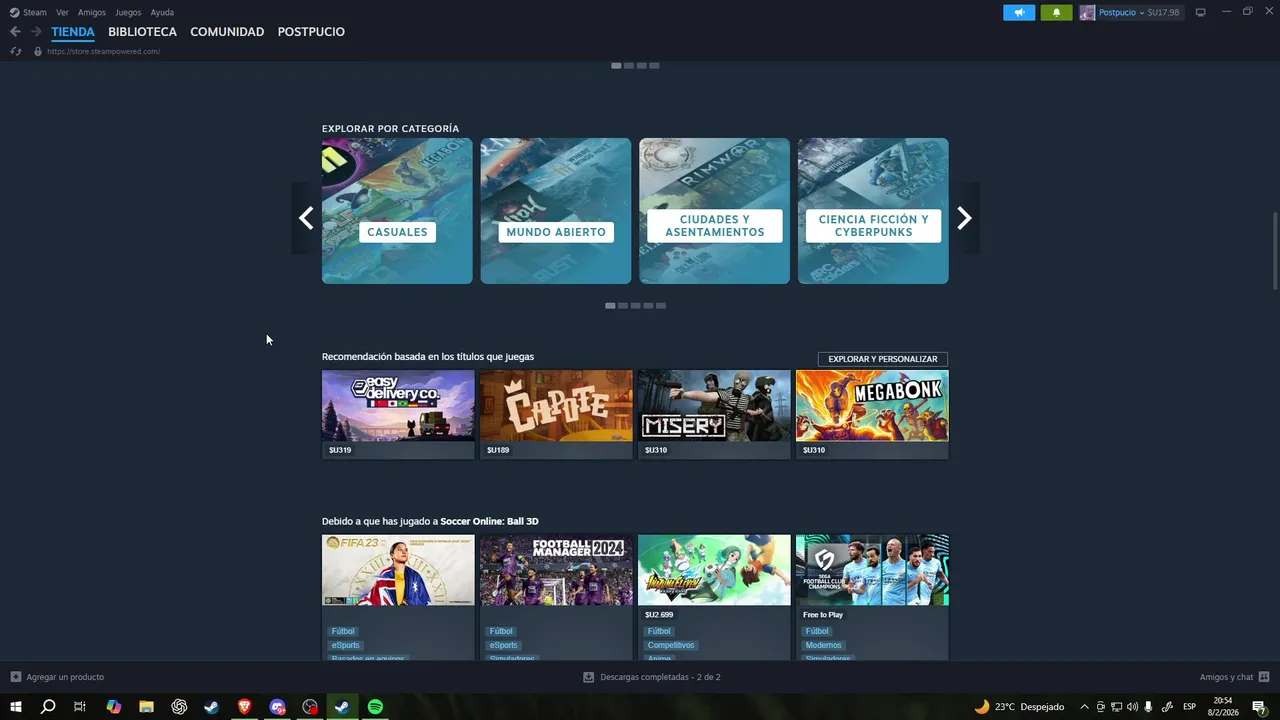Go back with the left arrow
Viewport: 1280px width, 720px height.
pos(15,32)
